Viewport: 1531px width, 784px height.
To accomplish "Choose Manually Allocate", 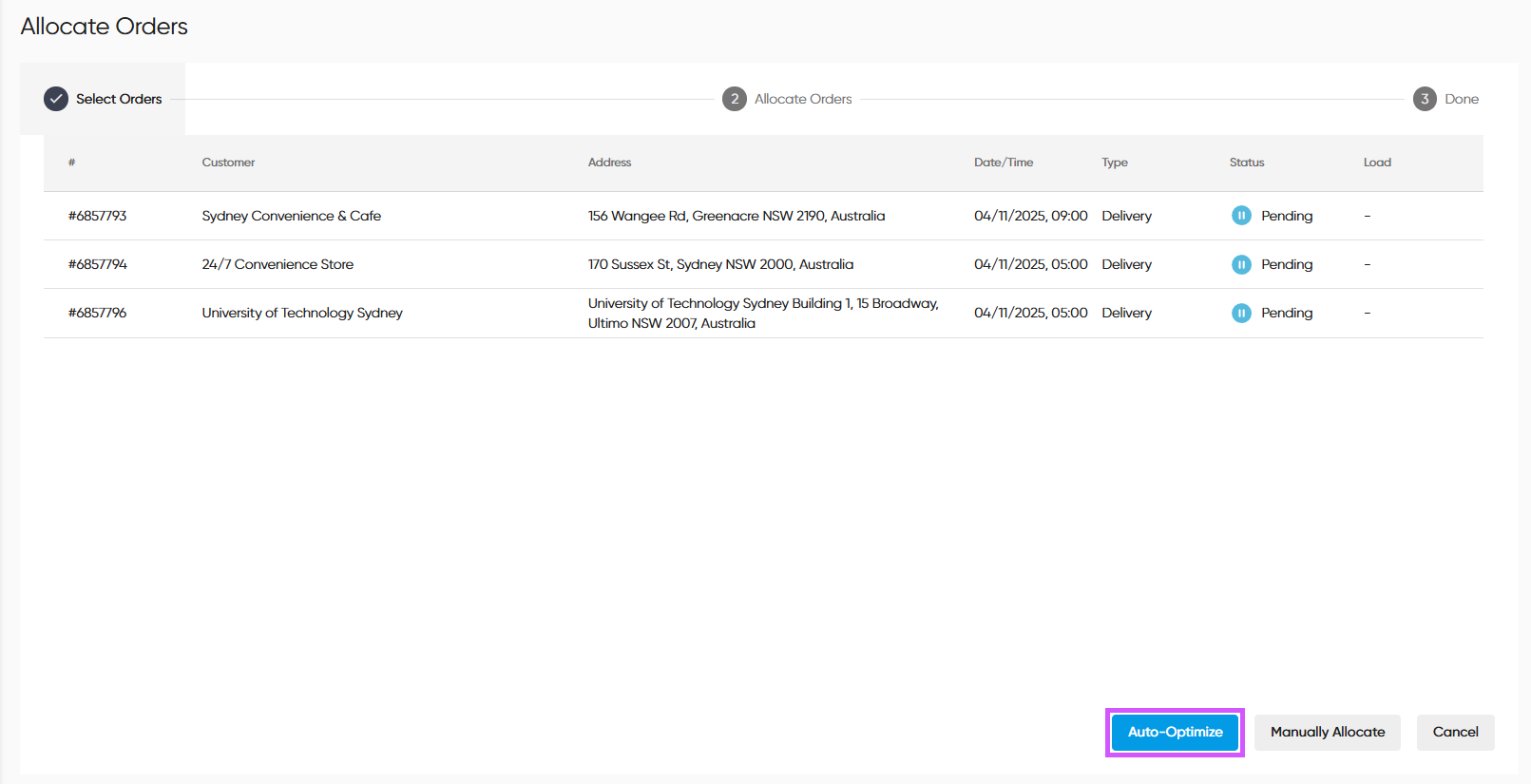I will 1327,733.
